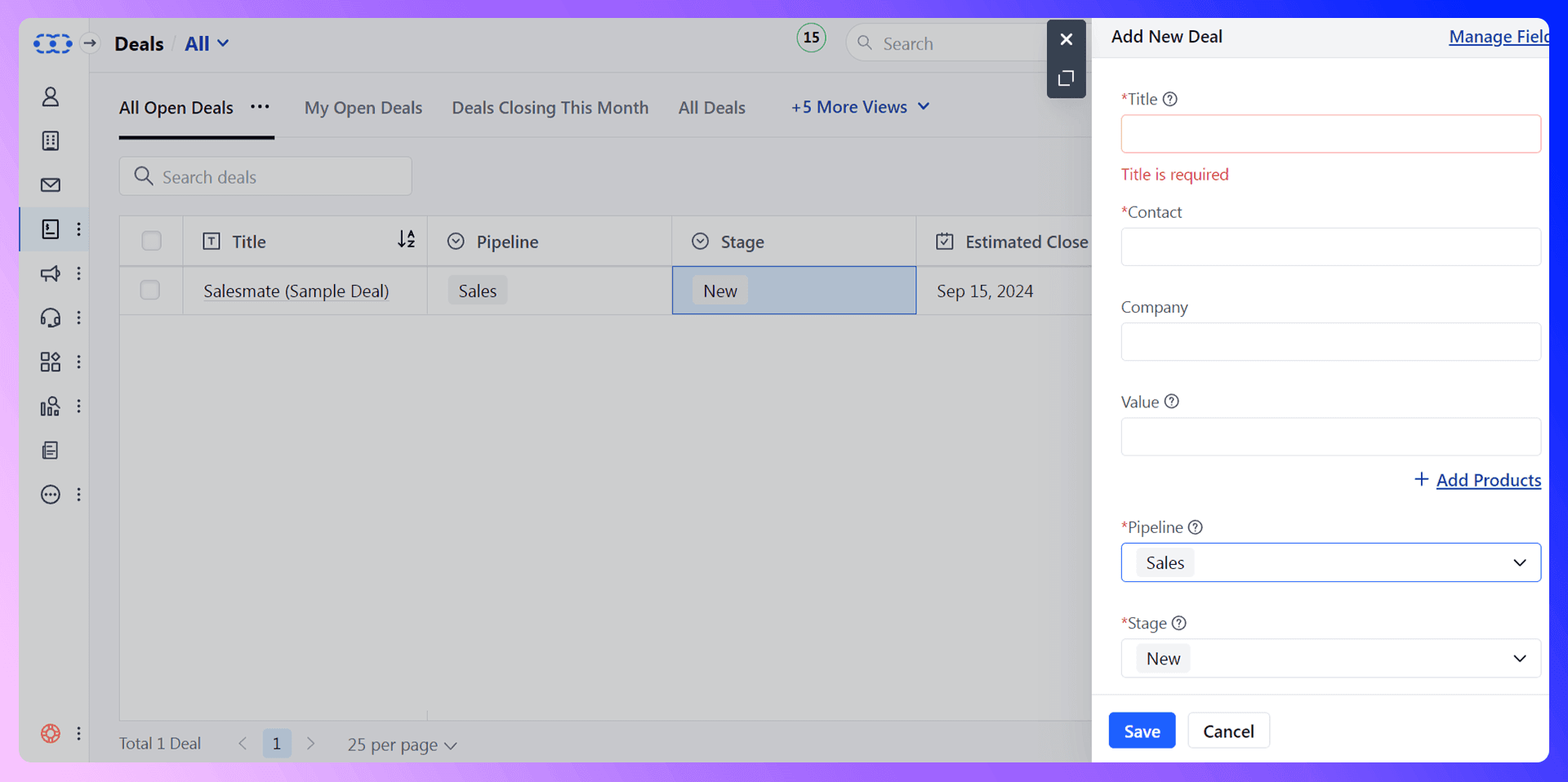
Task: Open the Deals All filter dropdown
Action: point(207,43)
